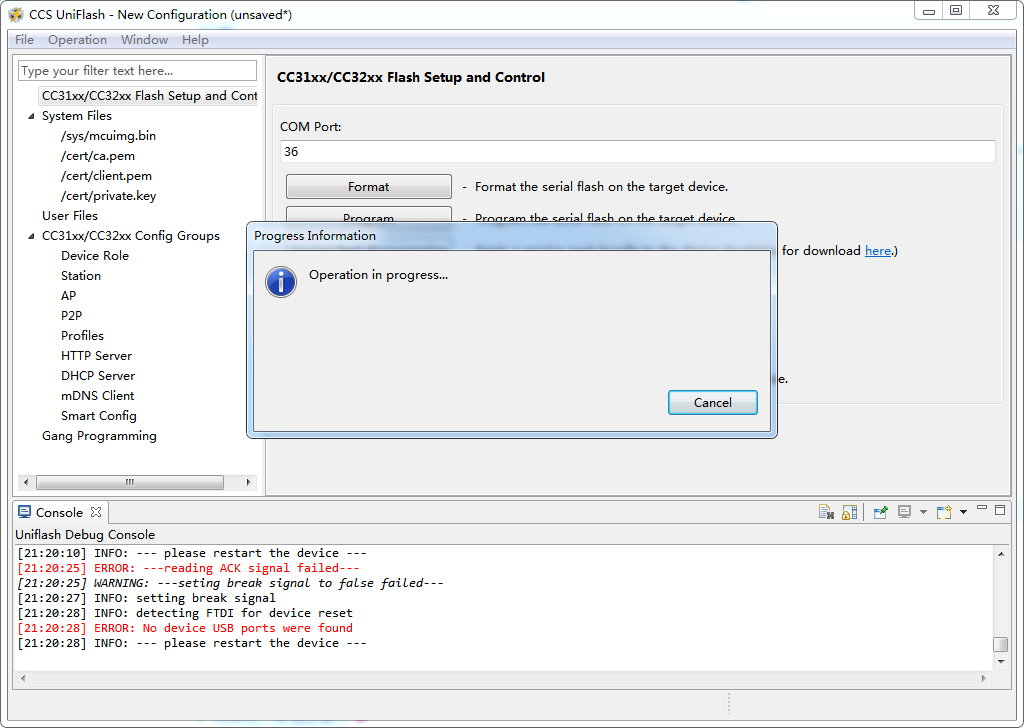Image resolution: width=1024 pixels, height=728 pixels.
Task: Open the Help menu
Action: [x=195, y=40]
